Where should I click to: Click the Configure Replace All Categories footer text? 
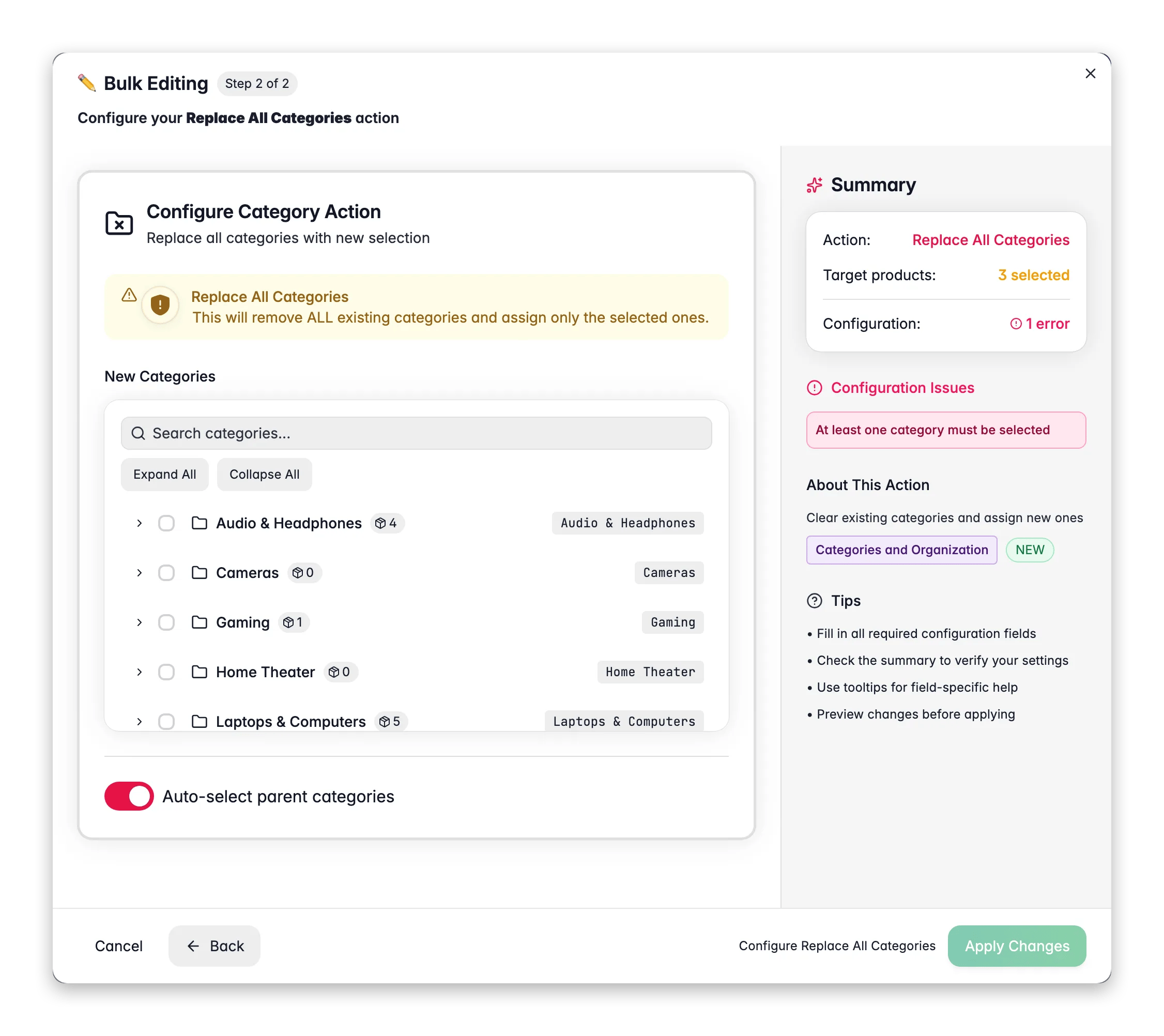(x=836, y=946)
